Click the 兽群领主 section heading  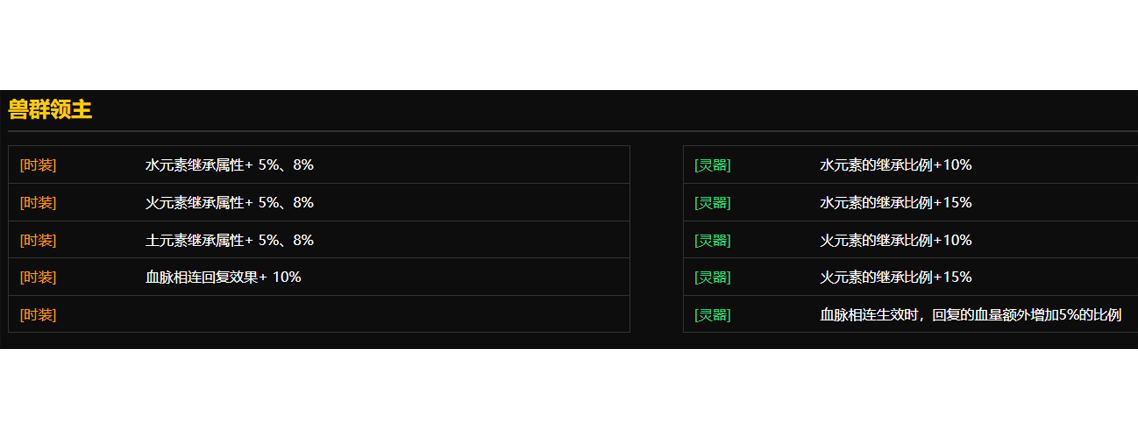tap(50, 110)
